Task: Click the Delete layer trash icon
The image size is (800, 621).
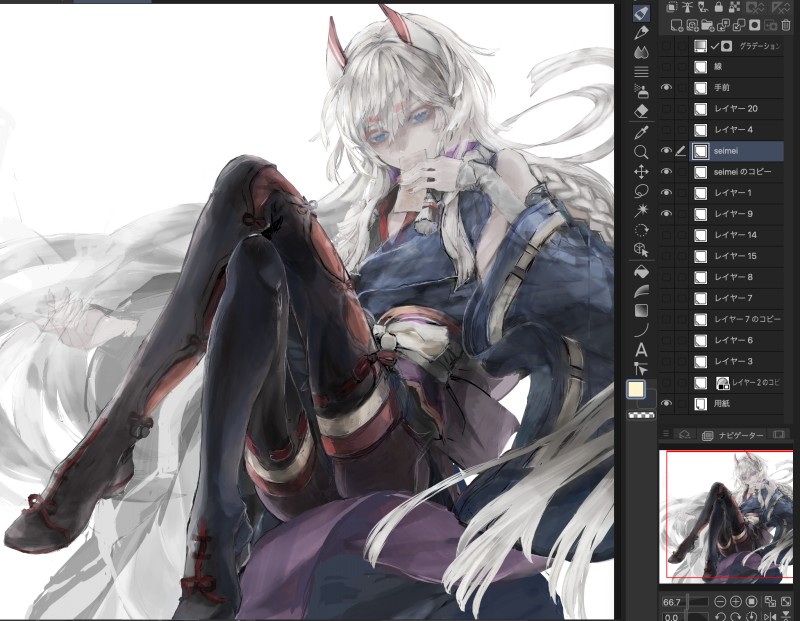Action: [786, 25]
